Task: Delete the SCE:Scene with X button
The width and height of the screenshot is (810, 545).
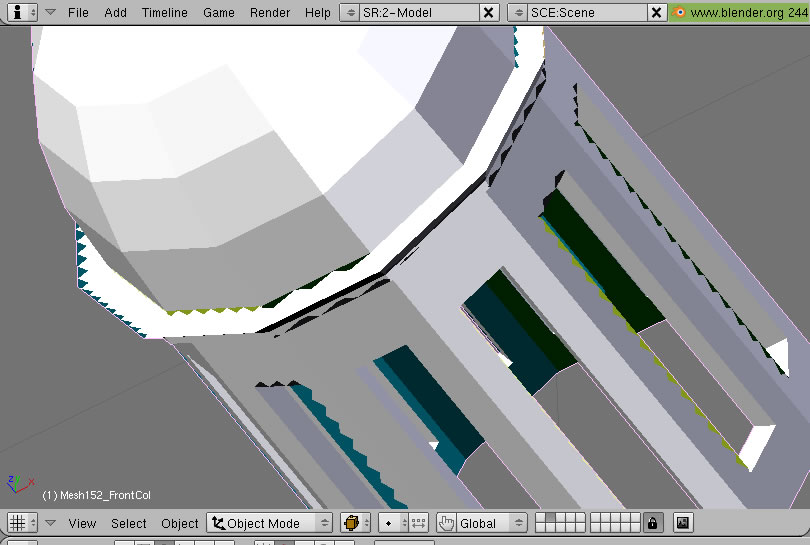Action: coord(656,13)
